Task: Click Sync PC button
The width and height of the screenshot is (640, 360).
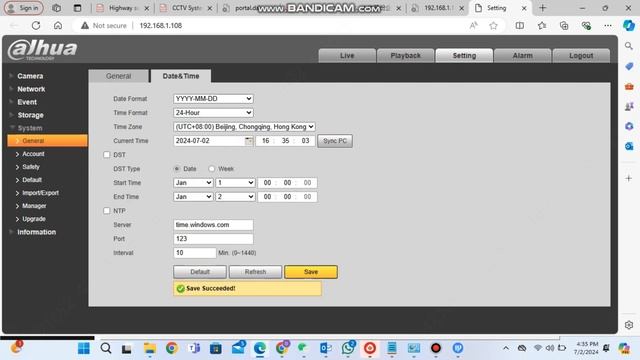Action: pyautogui.click(x=335, y=141)
